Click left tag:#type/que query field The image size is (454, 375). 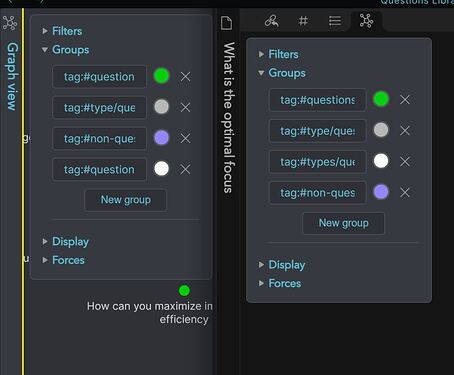pyautogui.click(x=99, y=108)
